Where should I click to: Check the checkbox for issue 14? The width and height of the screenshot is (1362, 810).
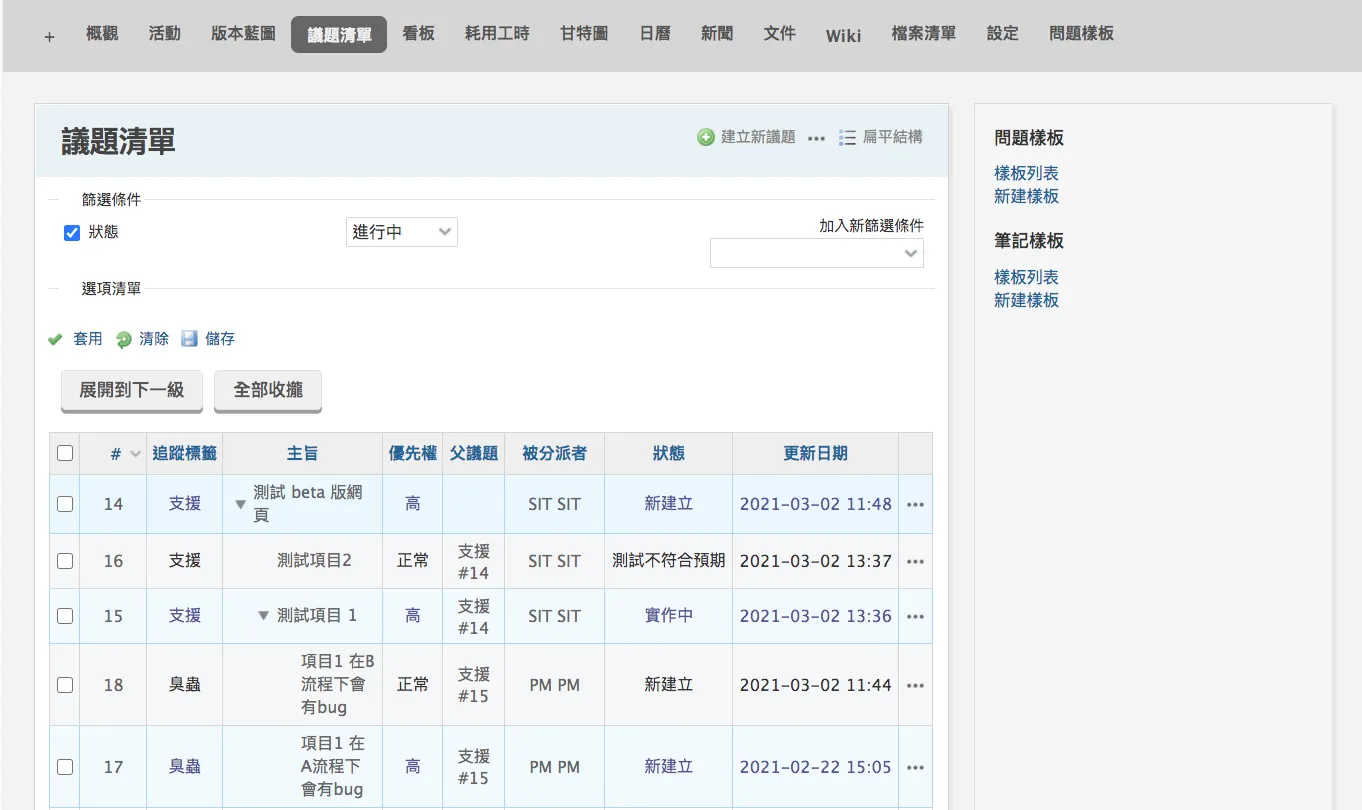click(65, 504)
